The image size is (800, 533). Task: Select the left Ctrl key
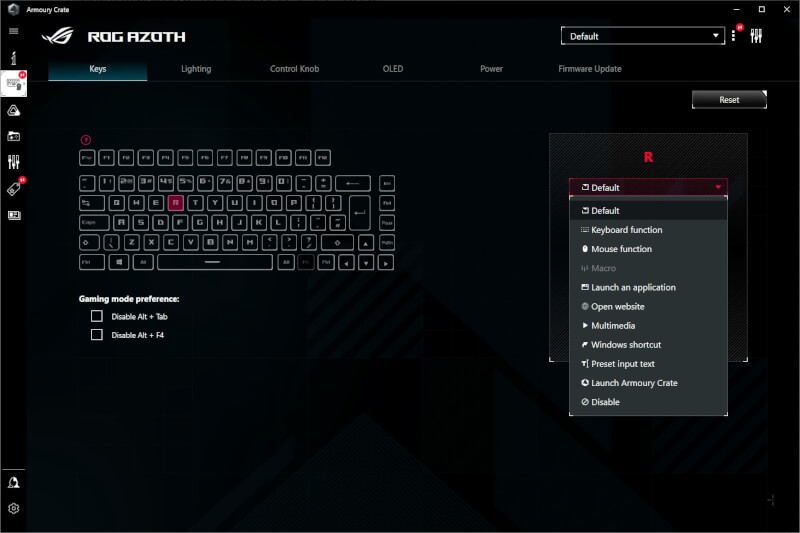(x=92, y=262)
